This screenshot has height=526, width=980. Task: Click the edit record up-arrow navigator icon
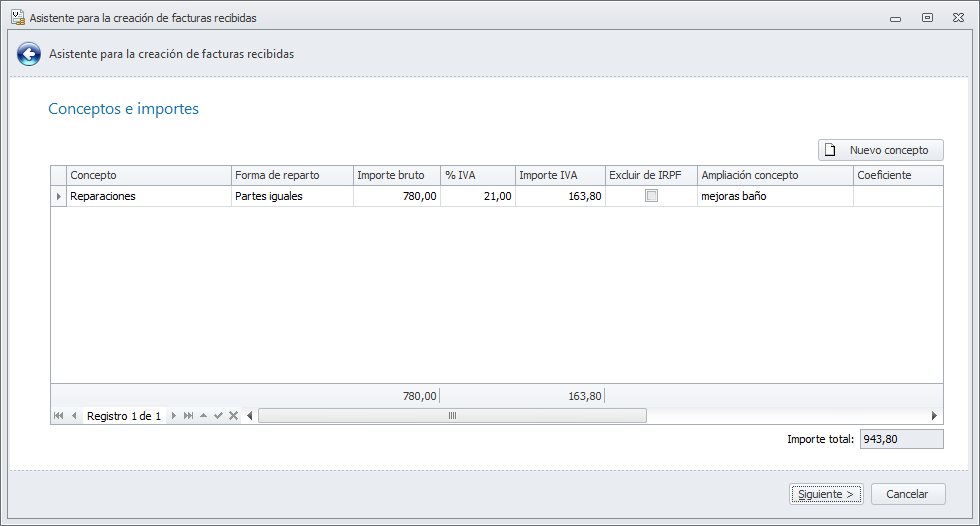203,416
